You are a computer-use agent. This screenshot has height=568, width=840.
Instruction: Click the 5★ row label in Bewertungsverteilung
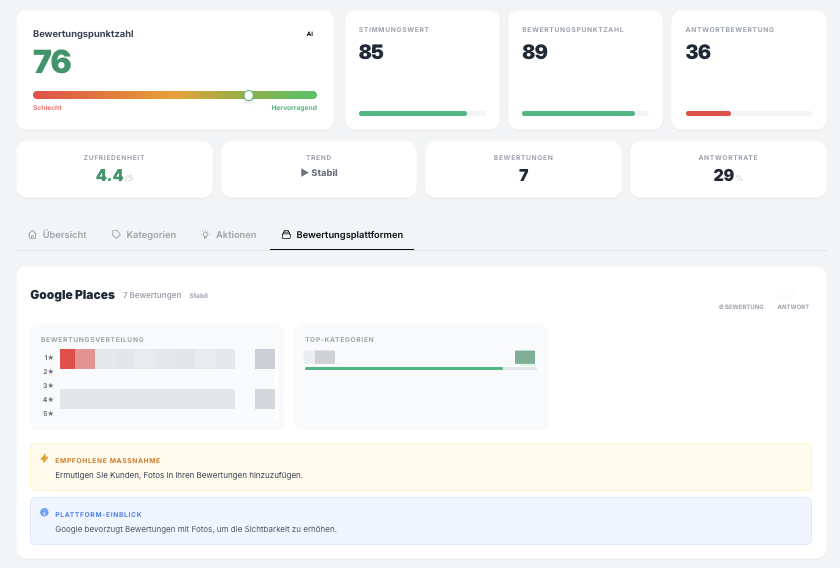[x=48, y=414]
